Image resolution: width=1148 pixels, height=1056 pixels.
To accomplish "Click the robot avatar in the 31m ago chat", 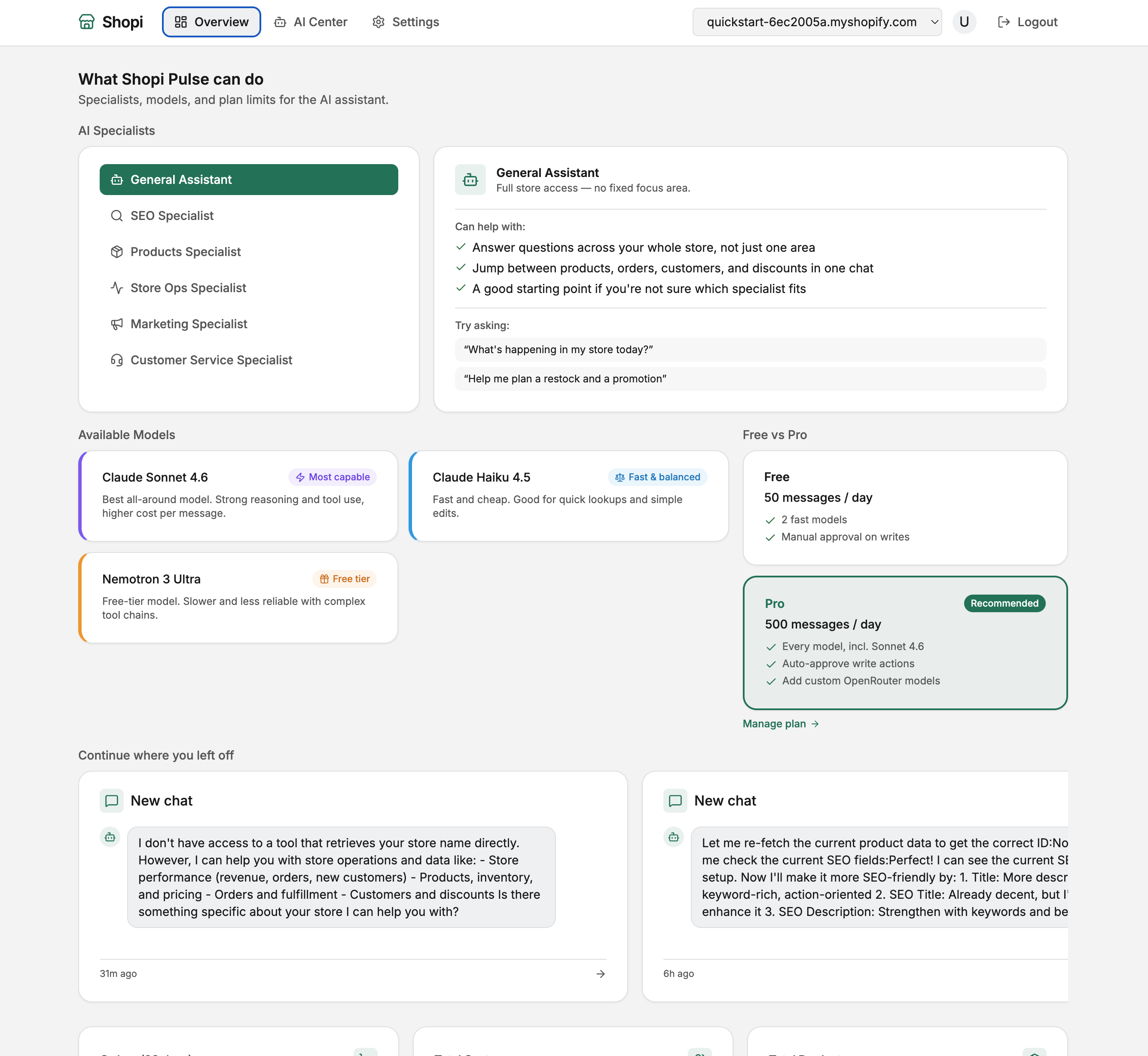I will pyautogui.click(x=110, y=836).
